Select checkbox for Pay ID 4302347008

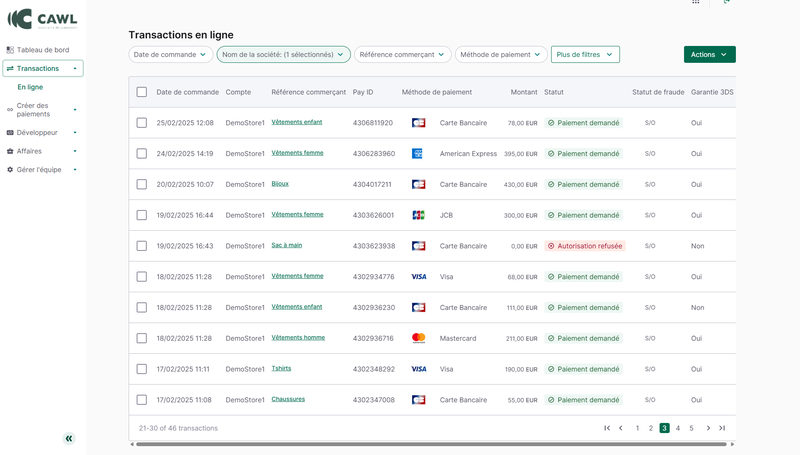pyautogui.click(x=142, y=400)
